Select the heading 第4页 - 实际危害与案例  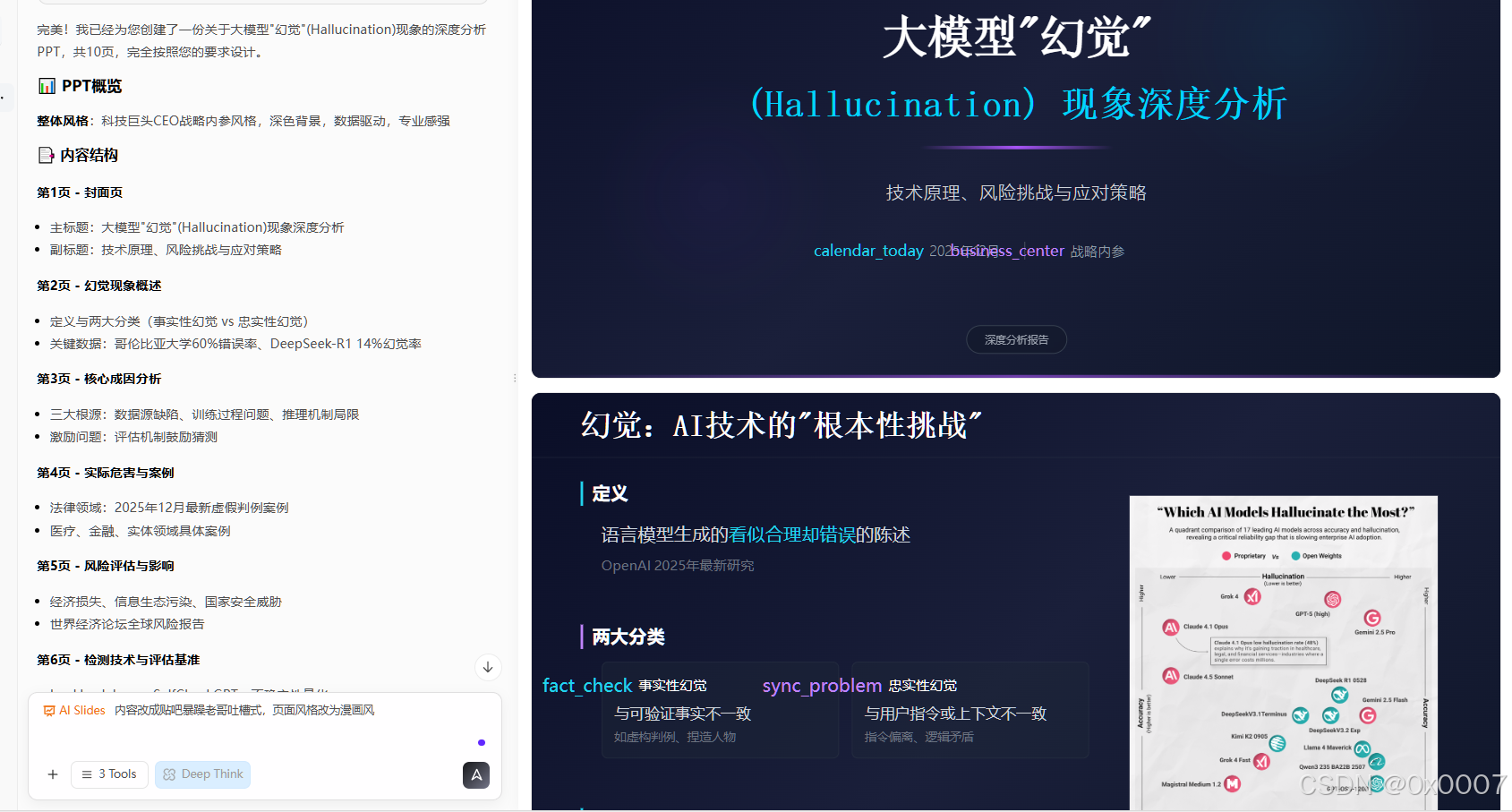tap(106, 473)
